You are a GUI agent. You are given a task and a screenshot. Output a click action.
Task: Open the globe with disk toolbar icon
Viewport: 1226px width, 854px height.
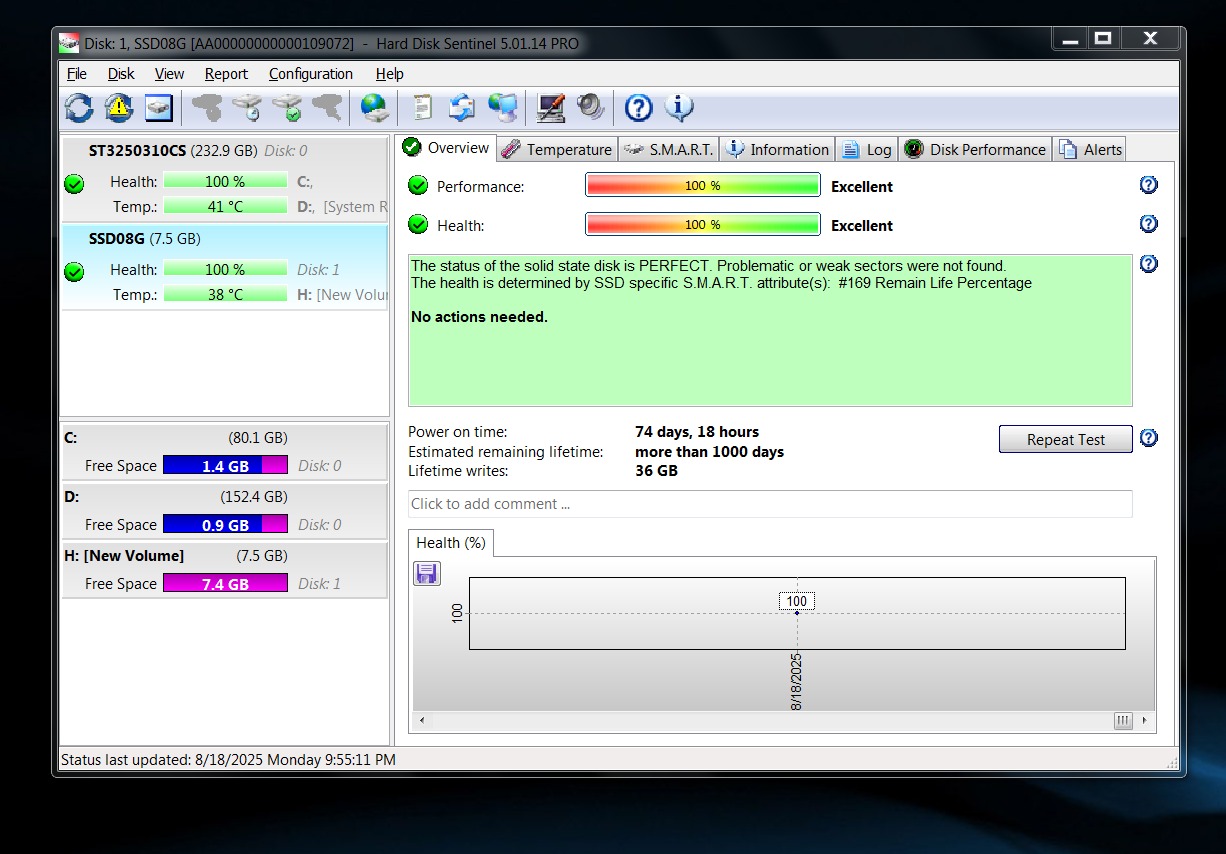click(374, 108)
